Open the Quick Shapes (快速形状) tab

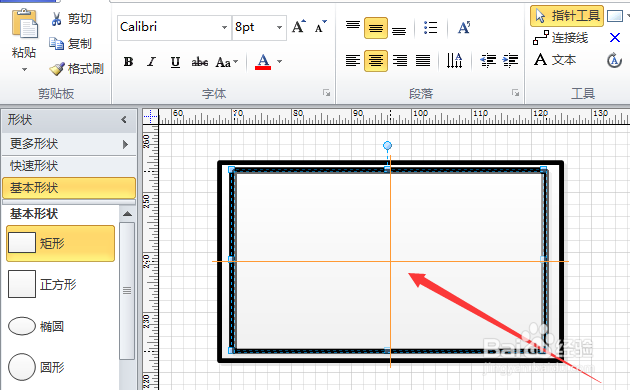point(69,165)
